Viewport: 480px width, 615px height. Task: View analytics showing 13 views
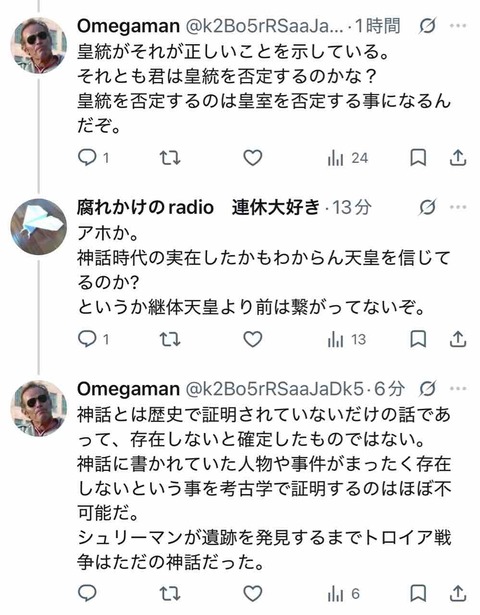347,339
